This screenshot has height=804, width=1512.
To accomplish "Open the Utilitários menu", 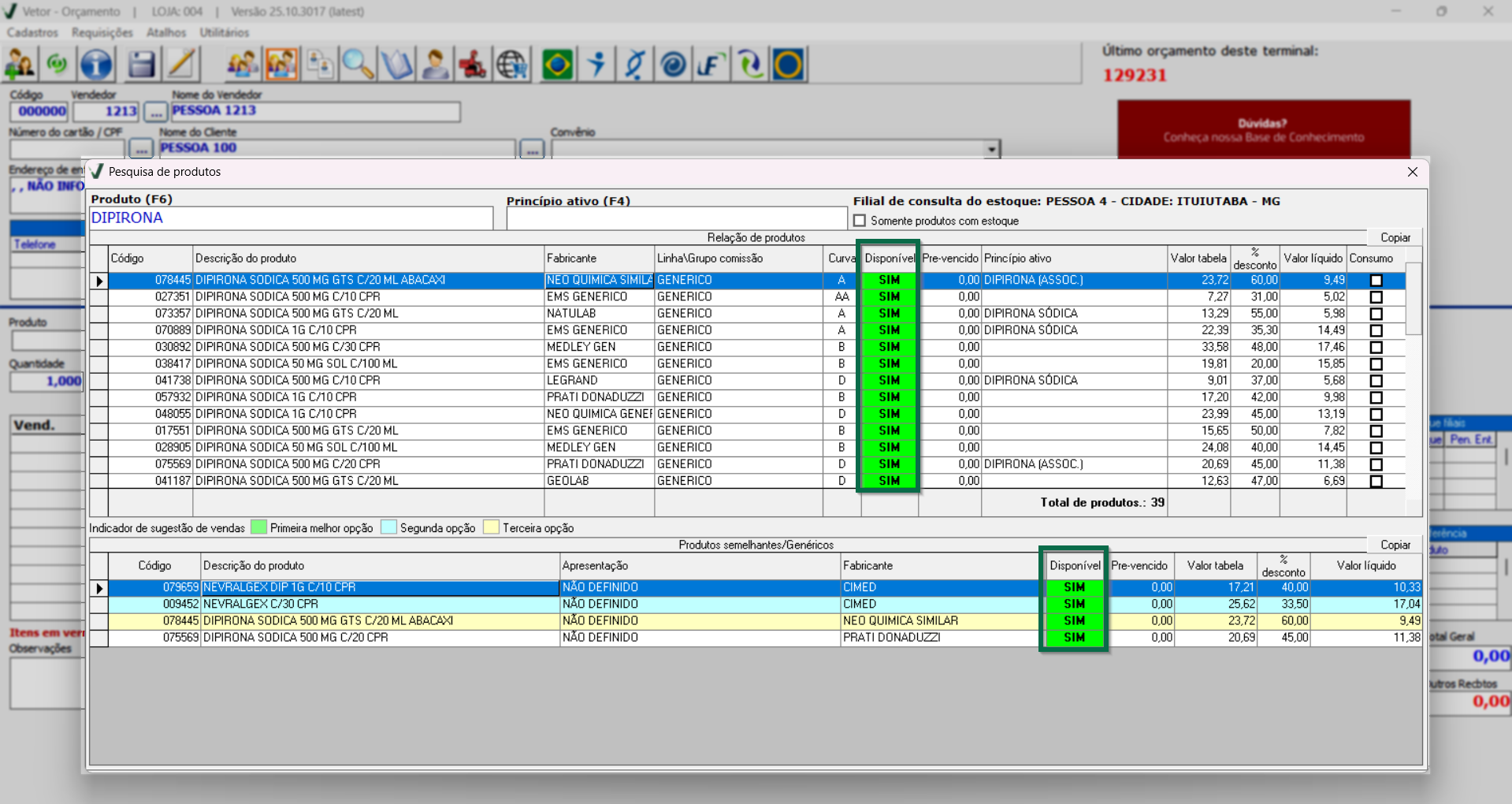I will point(224,32).
